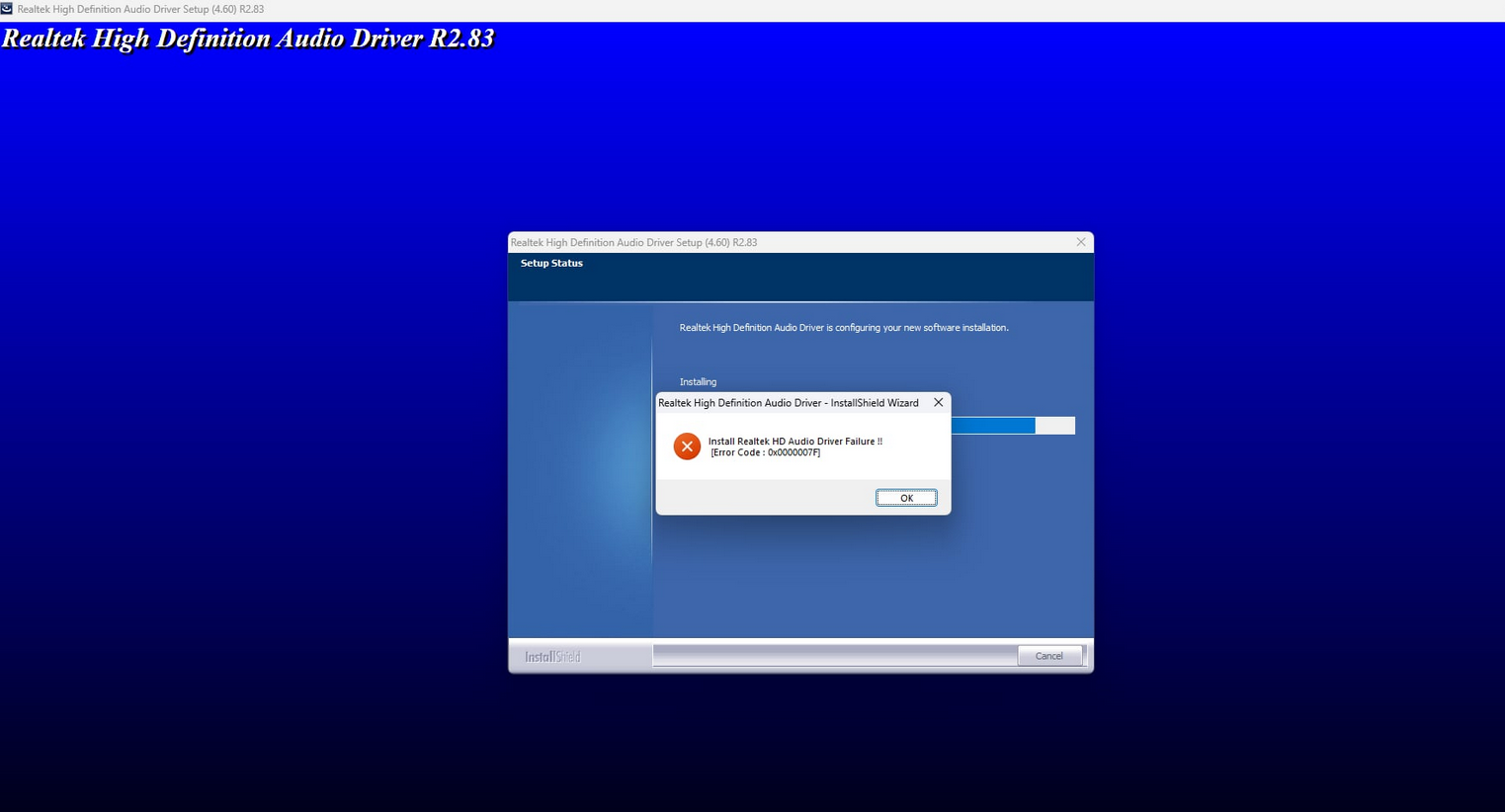
Task: Select the error code 0x0000007F text
Action: (765, 452)
